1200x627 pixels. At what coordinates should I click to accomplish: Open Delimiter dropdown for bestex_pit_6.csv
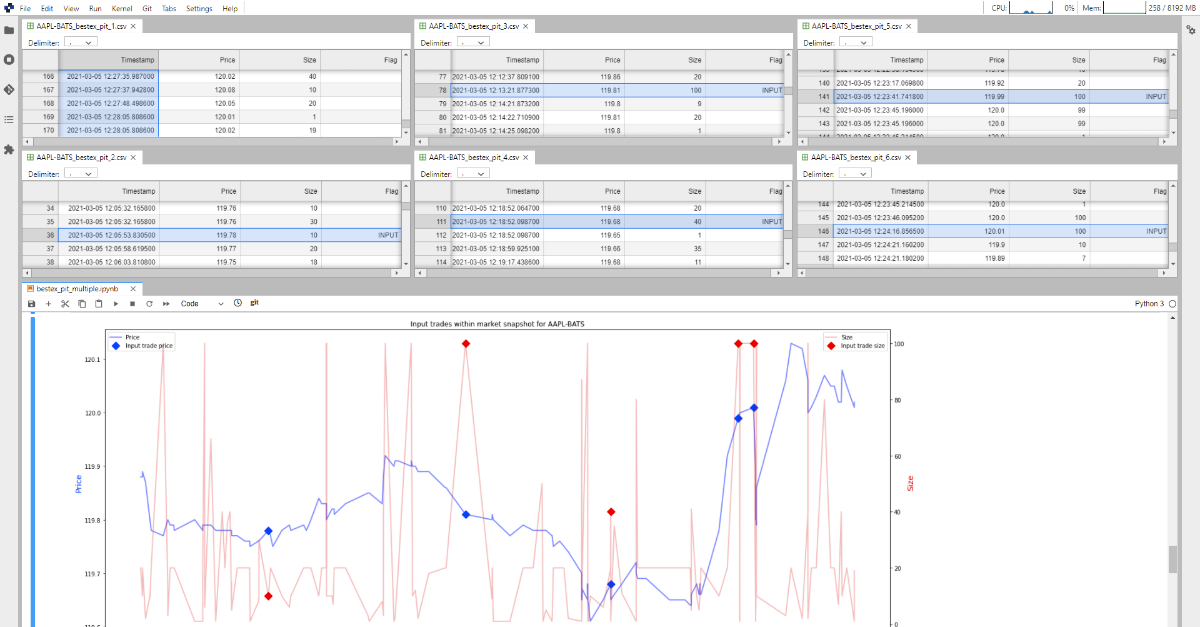(855, 174)
